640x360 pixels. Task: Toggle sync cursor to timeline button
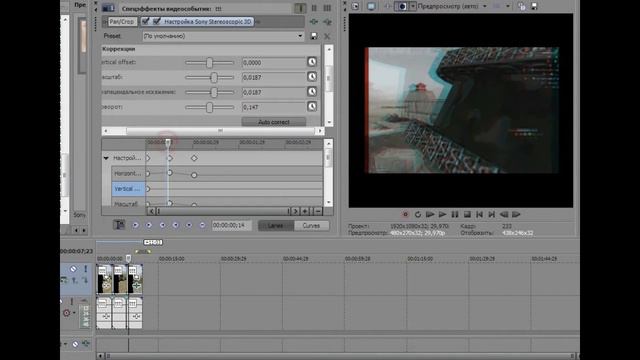pyautogui.click(x=119, y=225)
